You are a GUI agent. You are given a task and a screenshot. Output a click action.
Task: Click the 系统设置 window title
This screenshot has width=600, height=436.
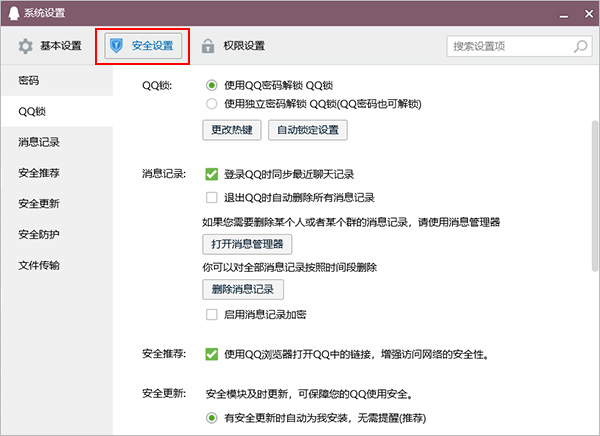45,13
